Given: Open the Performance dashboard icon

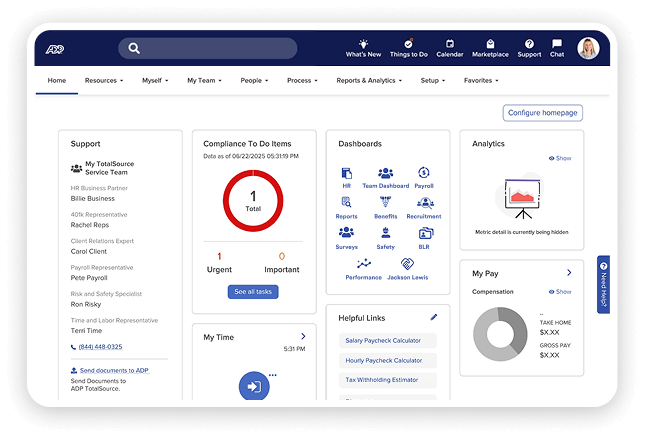Looking at the screenshot, I should coord(364,263).
